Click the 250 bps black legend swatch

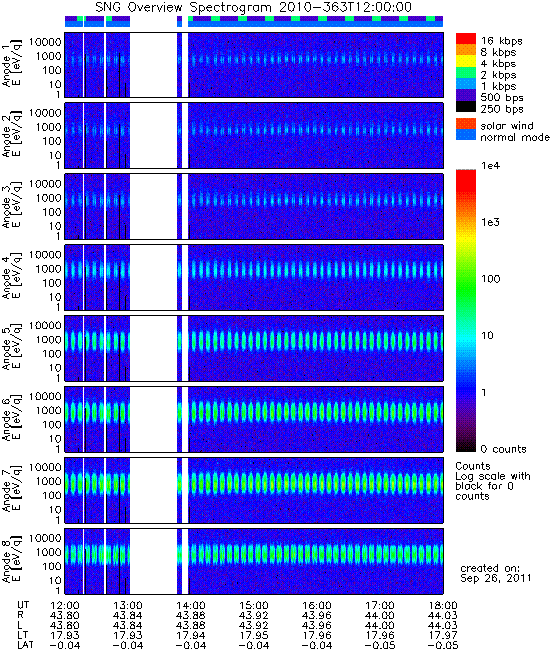coord(466,106)
